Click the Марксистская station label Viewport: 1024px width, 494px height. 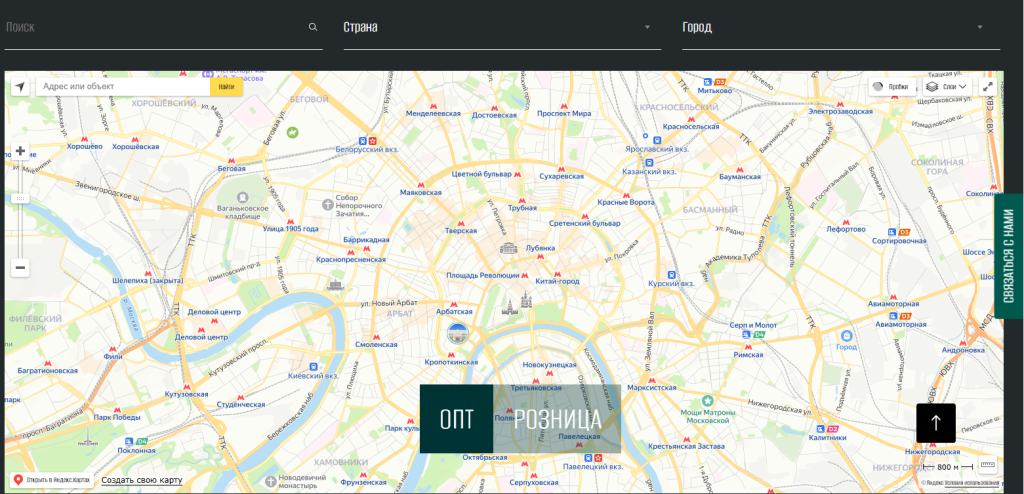651,387
